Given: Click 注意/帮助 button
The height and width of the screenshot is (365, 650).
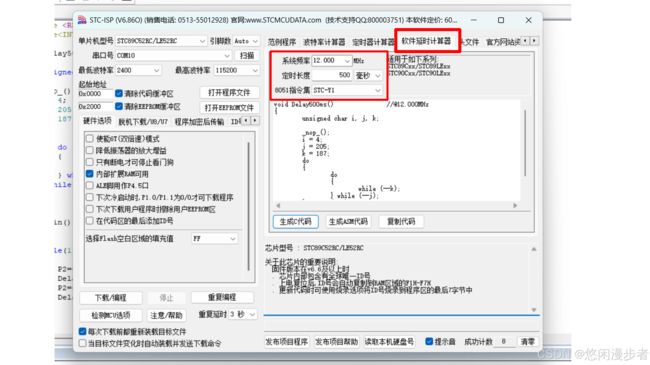Looking at the screenshot, I should [166, 315].
